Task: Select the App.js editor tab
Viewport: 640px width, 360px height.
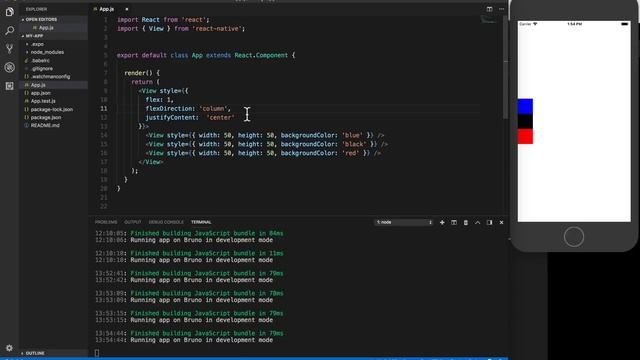Action: click(x=107, y=9)
